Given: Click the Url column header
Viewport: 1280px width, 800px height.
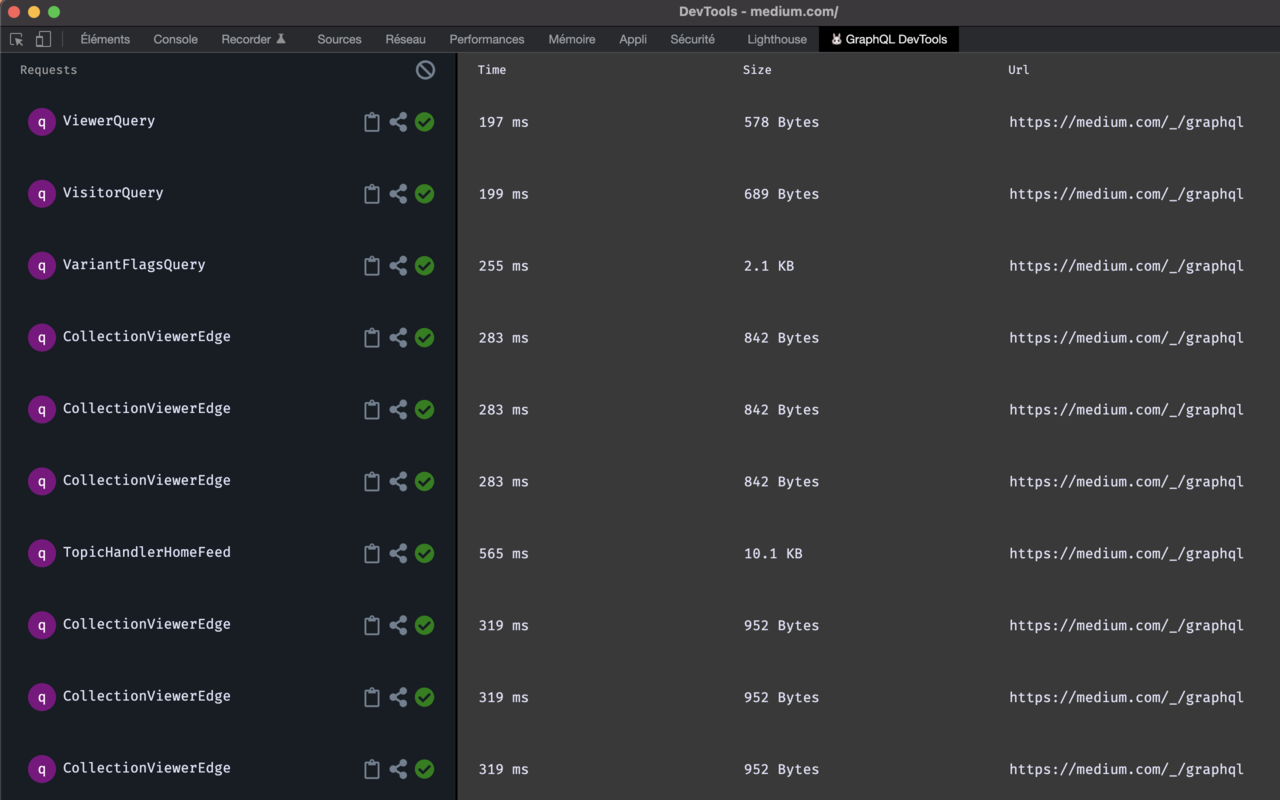Looking at the screenshot, I should point(1019,70).
